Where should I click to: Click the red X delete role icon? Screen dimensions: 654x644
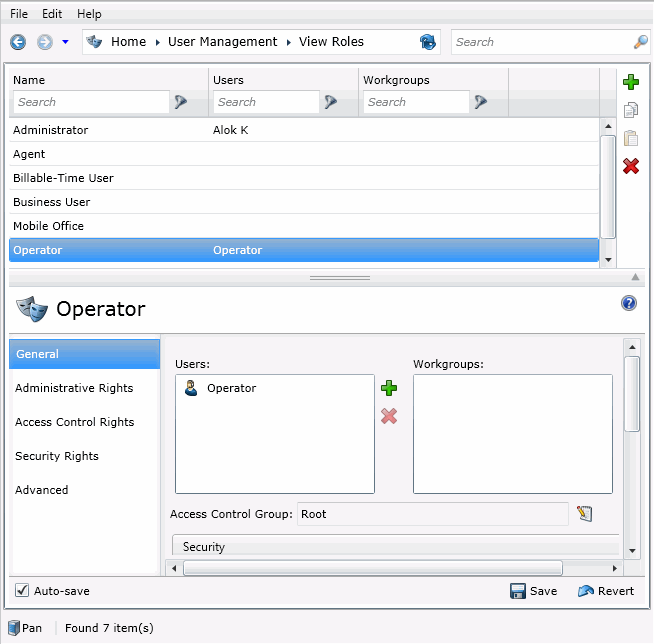click(631, 166)
